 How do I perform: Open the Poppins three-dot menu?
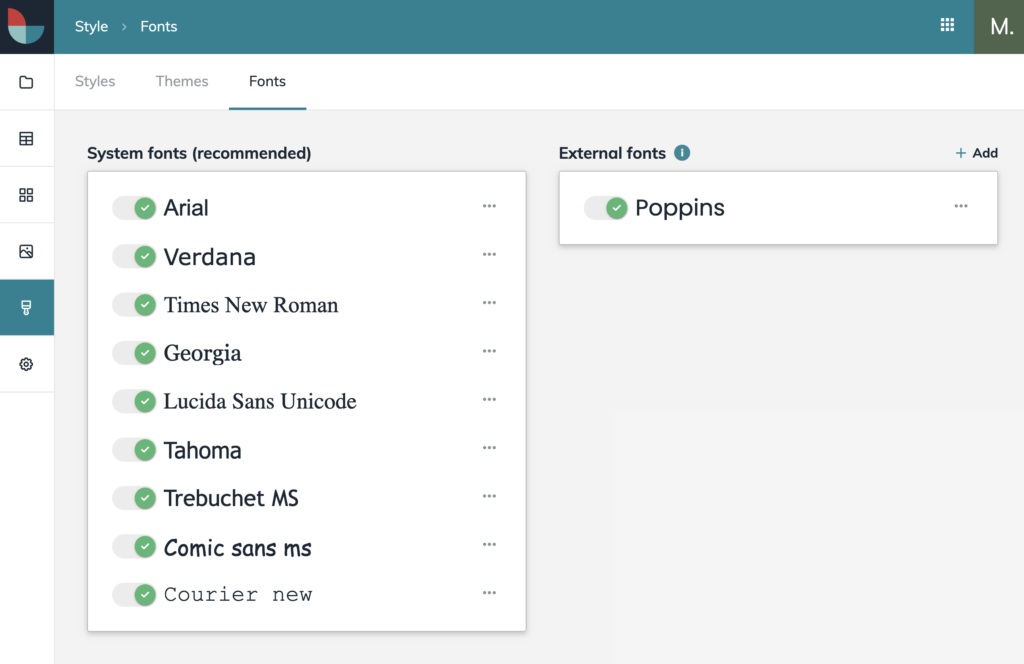tap(961, 206)
